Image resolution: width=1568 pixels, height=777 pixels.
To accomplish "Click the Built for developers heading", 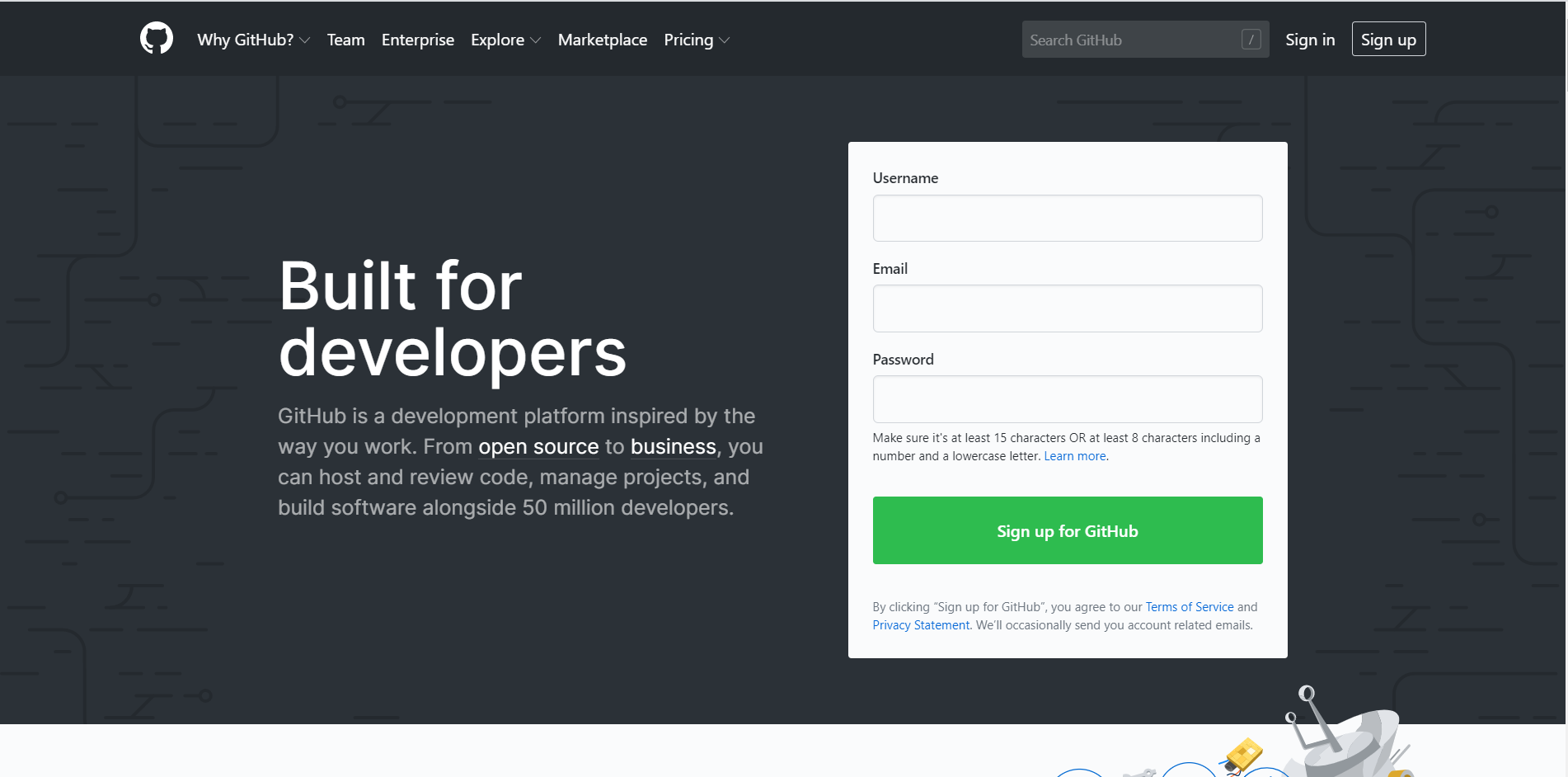I will click(453, 319).
